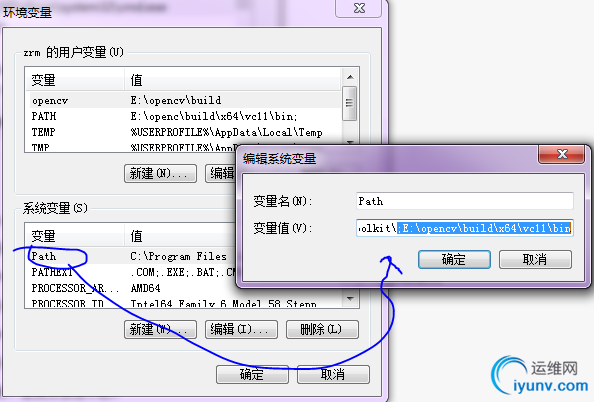
Task: Click in the variable name field containing Path
Action: click(464, 201)
